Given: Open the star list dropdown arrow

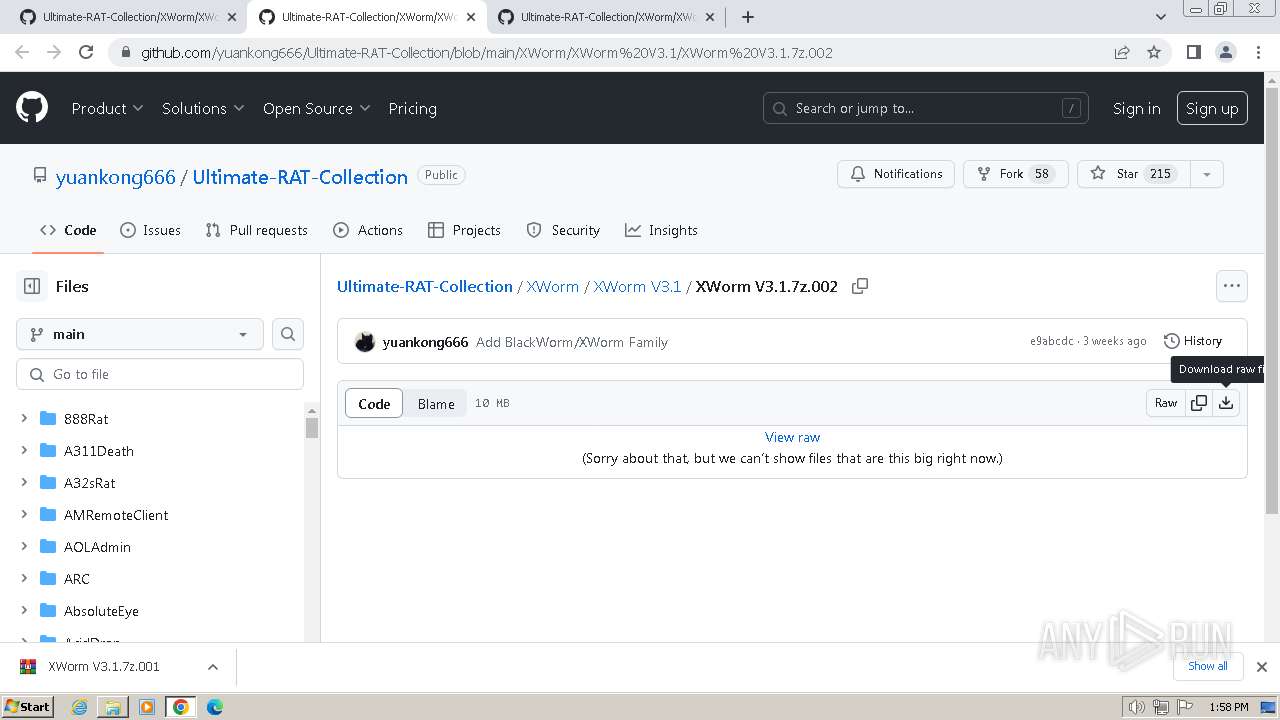Looking at the screenshot, I should pyautogui.click(x=1207, y=174).
